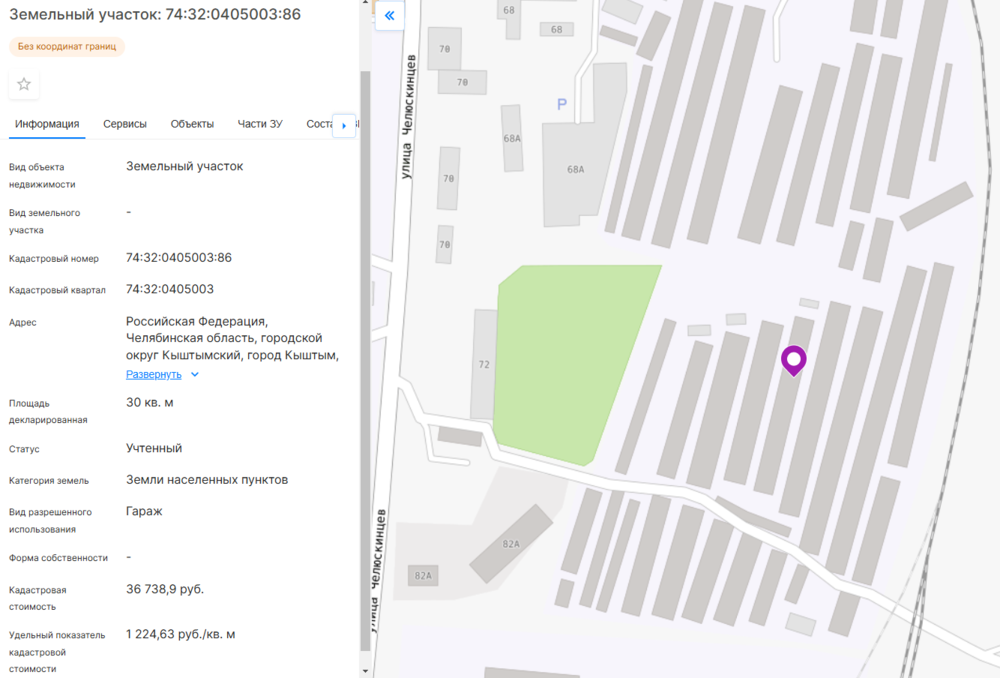
Task: Collapse the info panel with double-chevron button
Action: [x=389, y=15]
